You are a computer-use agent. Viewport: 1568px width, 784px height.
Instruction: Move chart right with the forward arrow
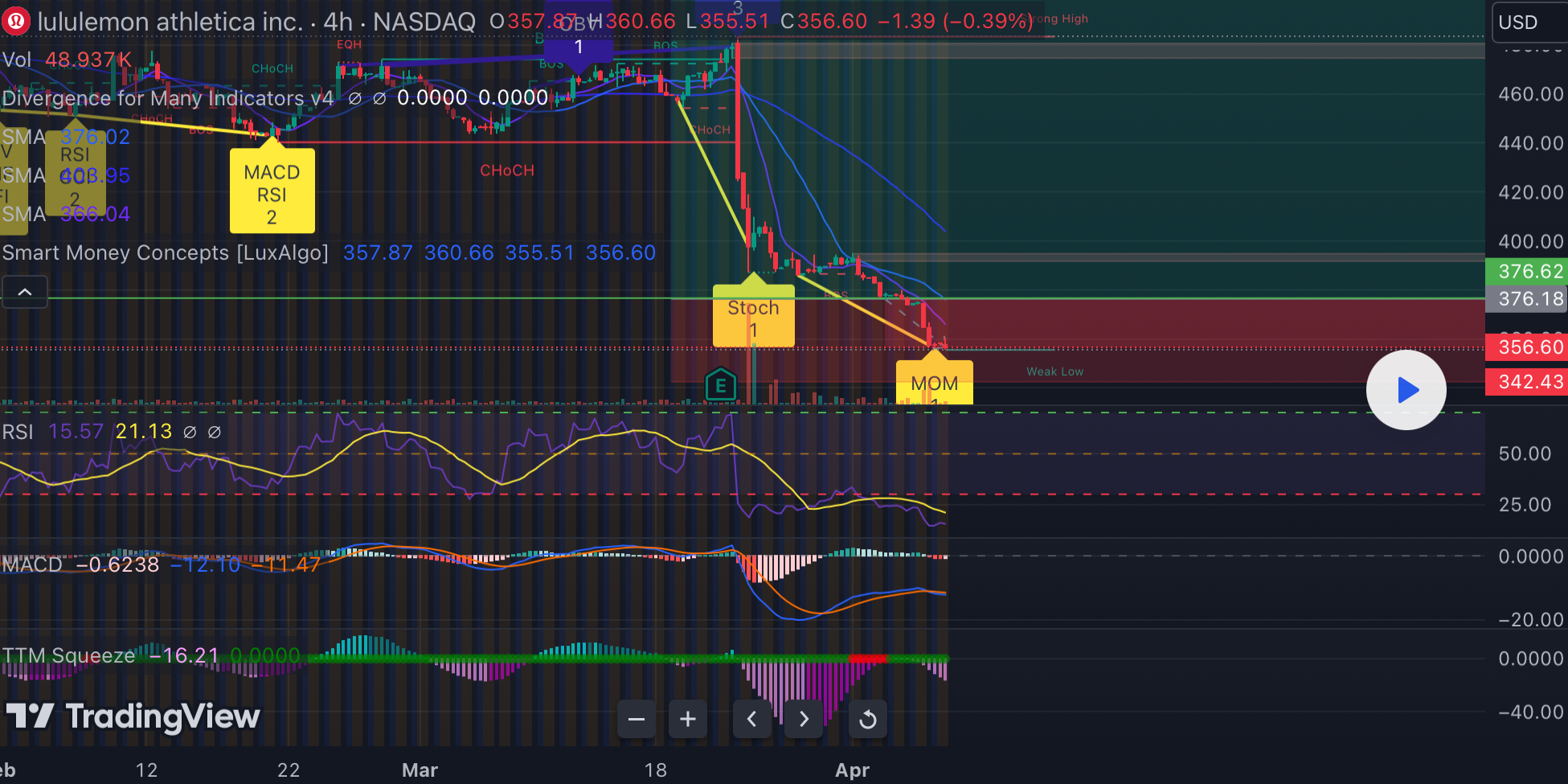804,719
